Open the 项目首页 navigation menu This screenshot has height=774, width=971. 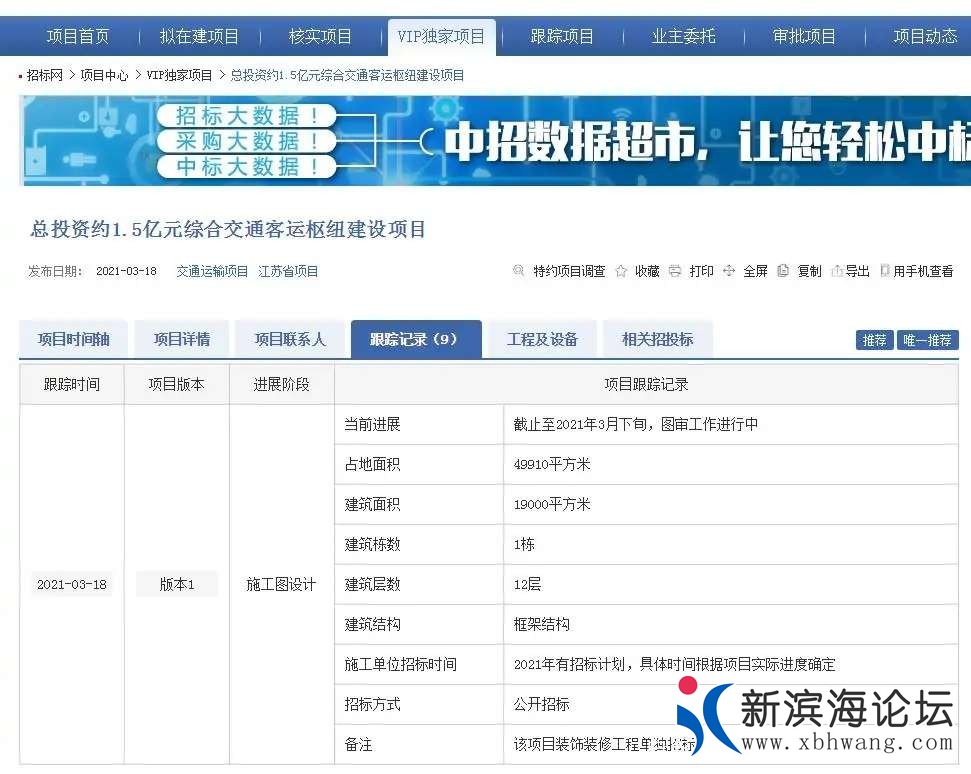point(78,37)
